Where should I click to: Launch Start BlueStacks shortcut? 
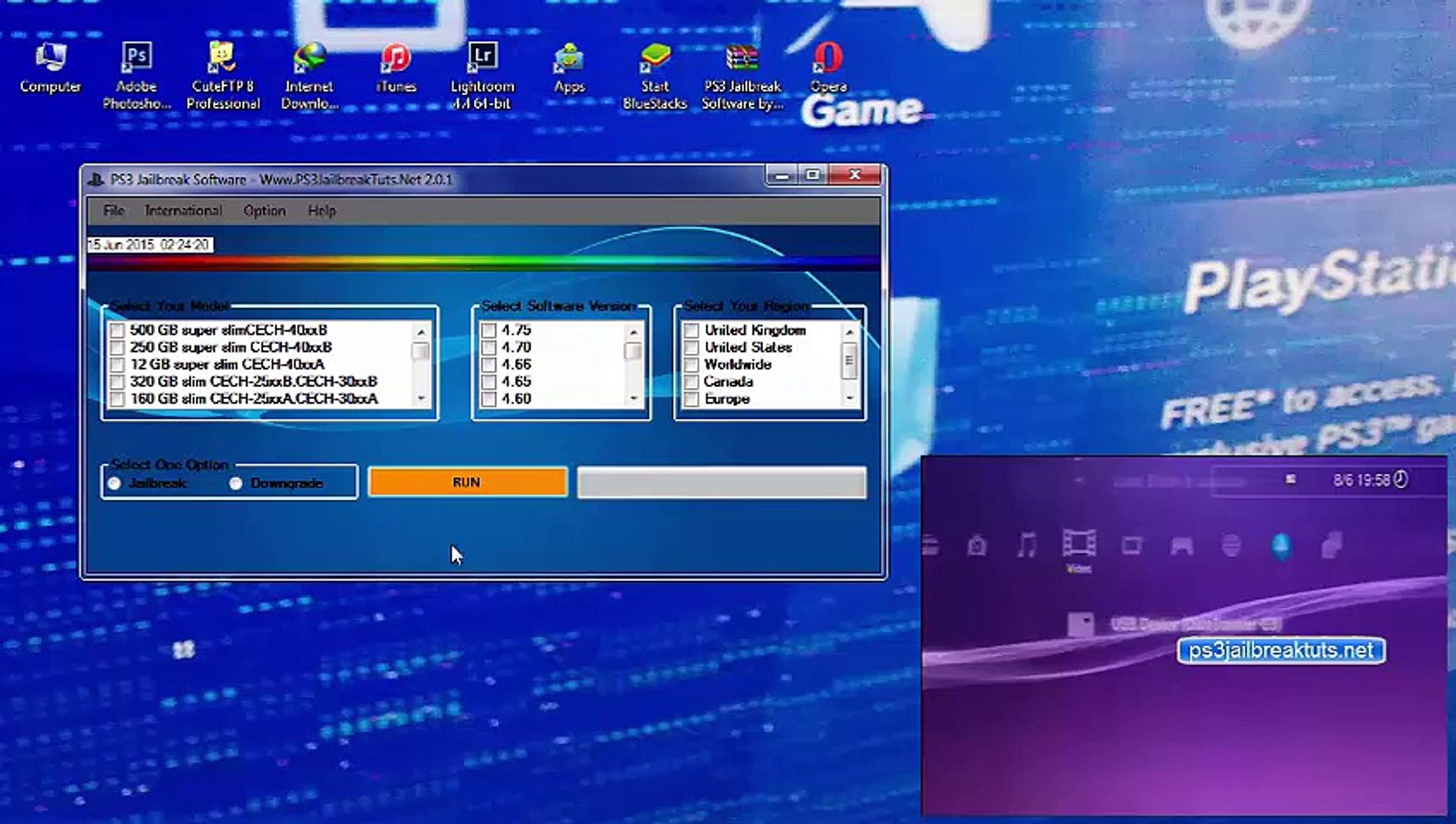tap(655, 75)
